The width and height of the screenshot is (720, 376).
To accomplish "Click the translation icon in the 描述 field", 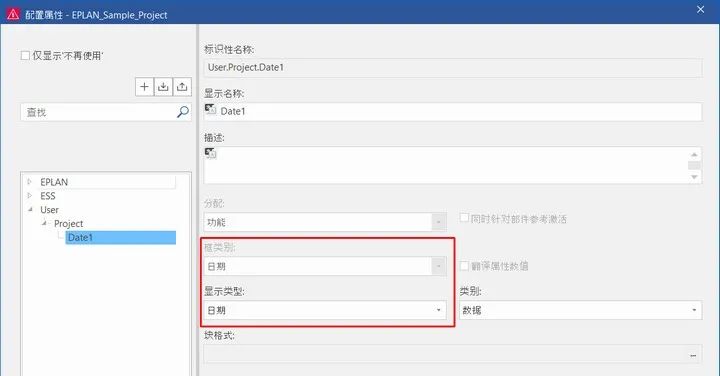I will pos(210,153).
